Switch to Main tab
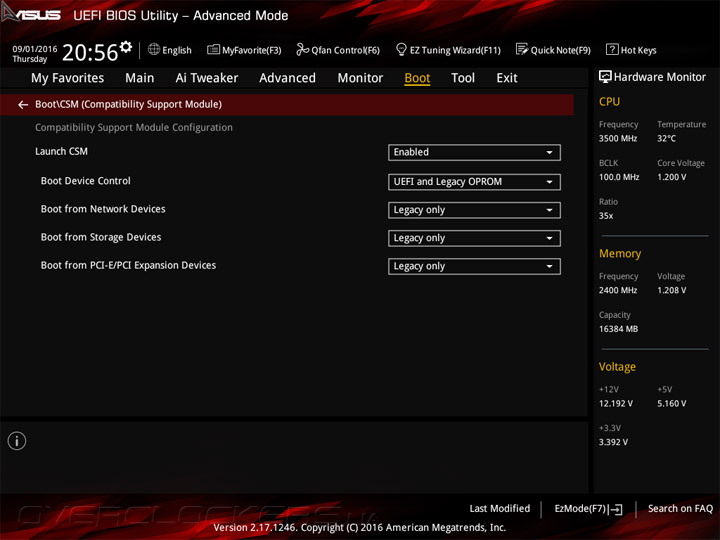Screen dimensions: 720x540 tap(140, 78)
